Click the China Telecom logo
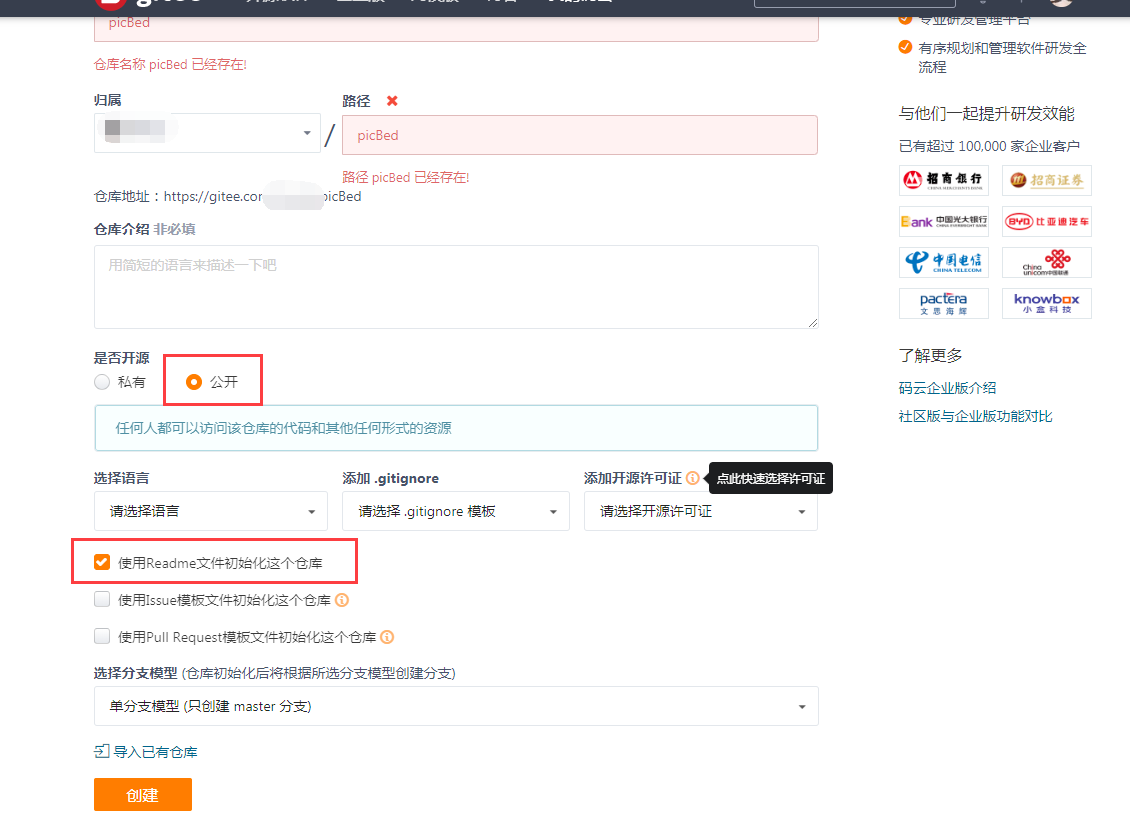This screenshot has width=1130, height=821. click(x=944, y=263)
